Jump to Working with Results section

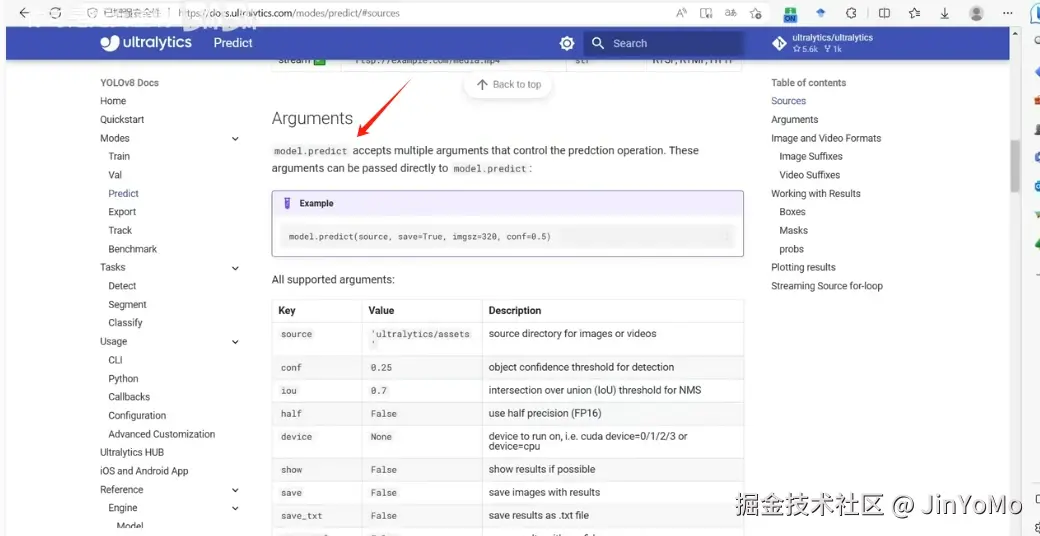[x=816, y=194]
